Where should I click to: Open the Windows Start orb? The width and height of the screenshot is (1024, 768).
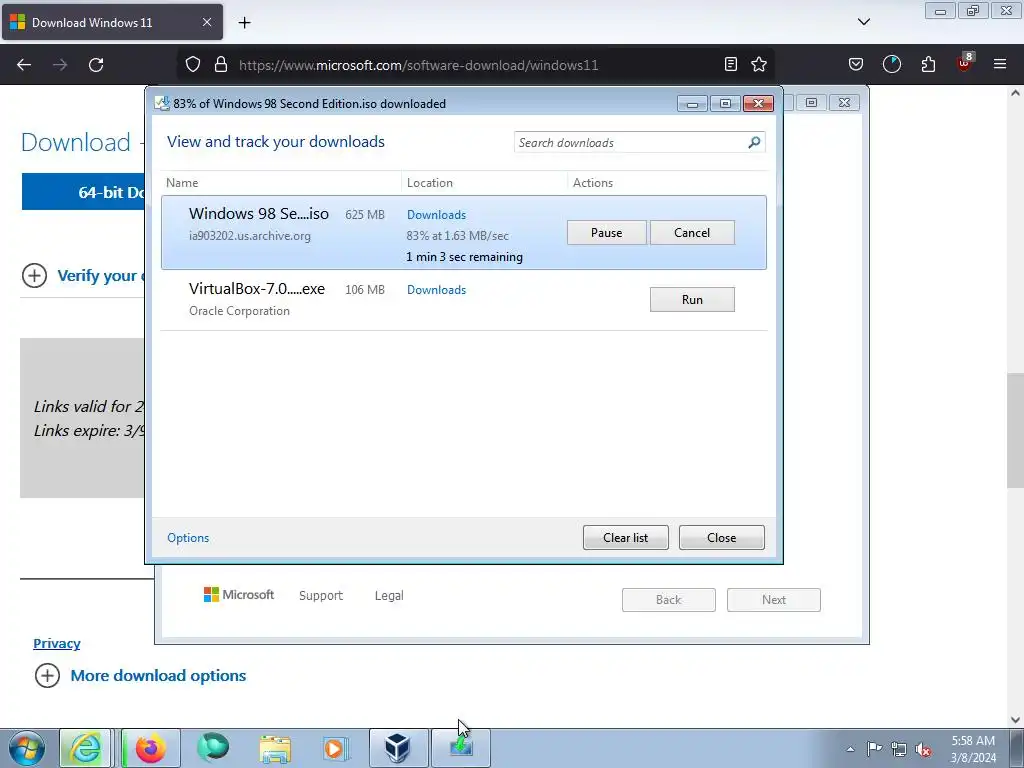(27, 748)
